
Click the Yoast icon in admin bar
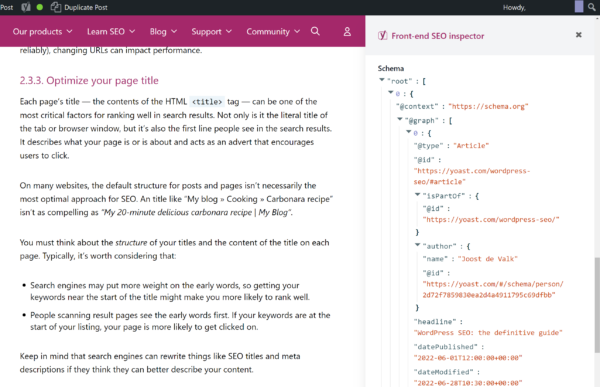pos(26,7)
